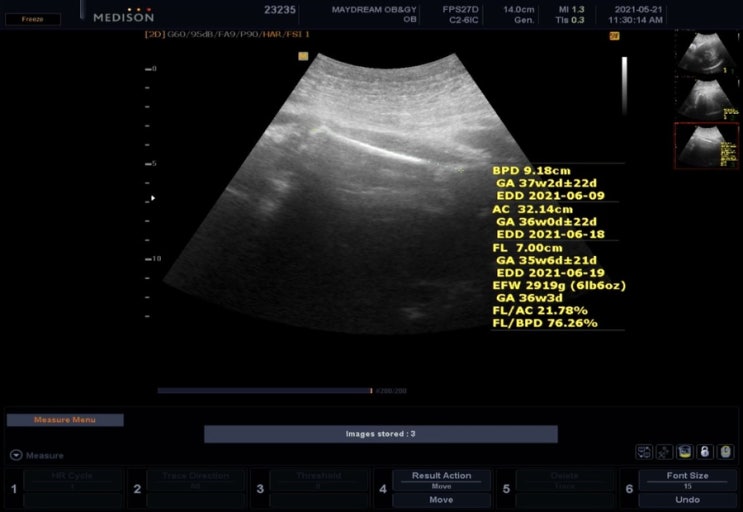Viewport: 743px width, 512px height.
Task: Click the depth focus arrow on the scale
Action: click(x=153, y=198)
